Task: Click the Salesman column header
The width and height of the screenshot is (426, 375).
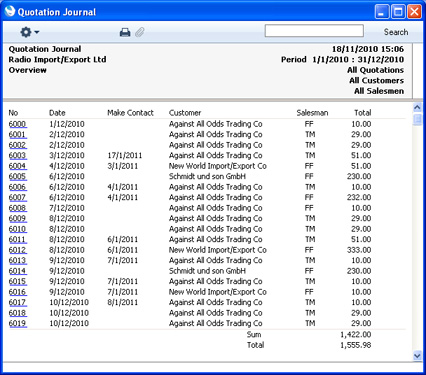Action: 312,113
